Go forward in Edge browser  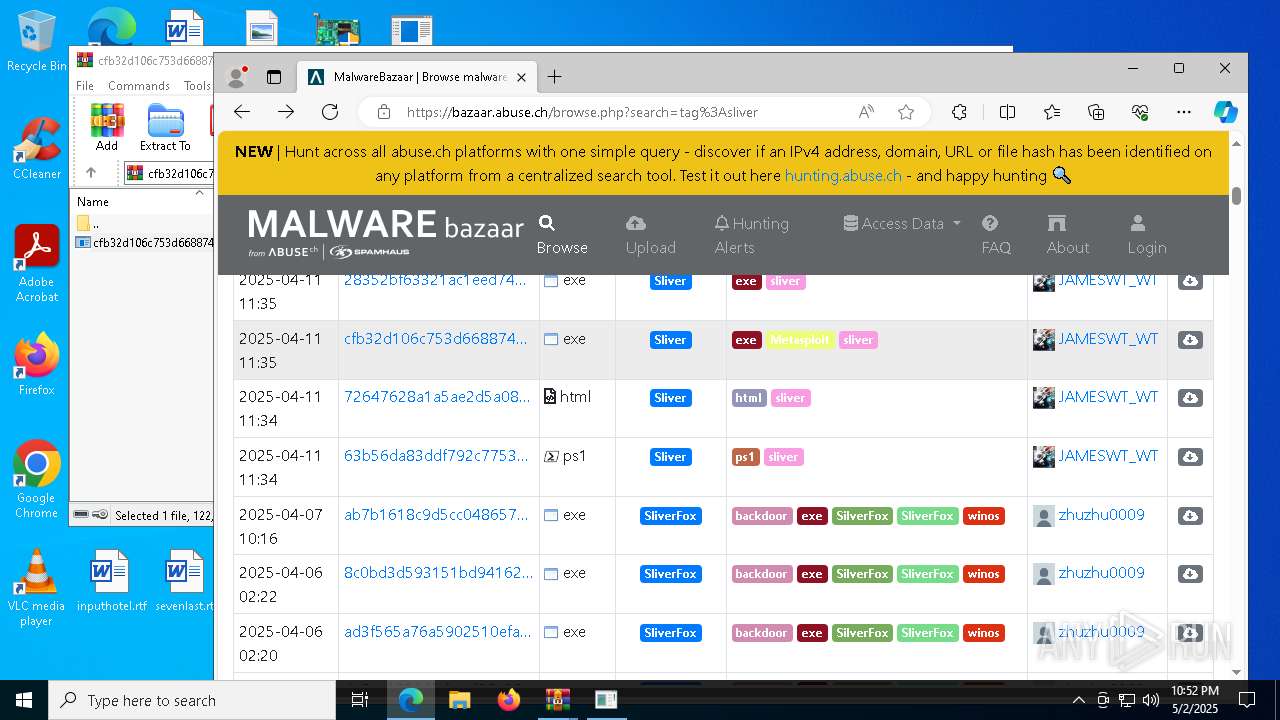coord(286,112)
